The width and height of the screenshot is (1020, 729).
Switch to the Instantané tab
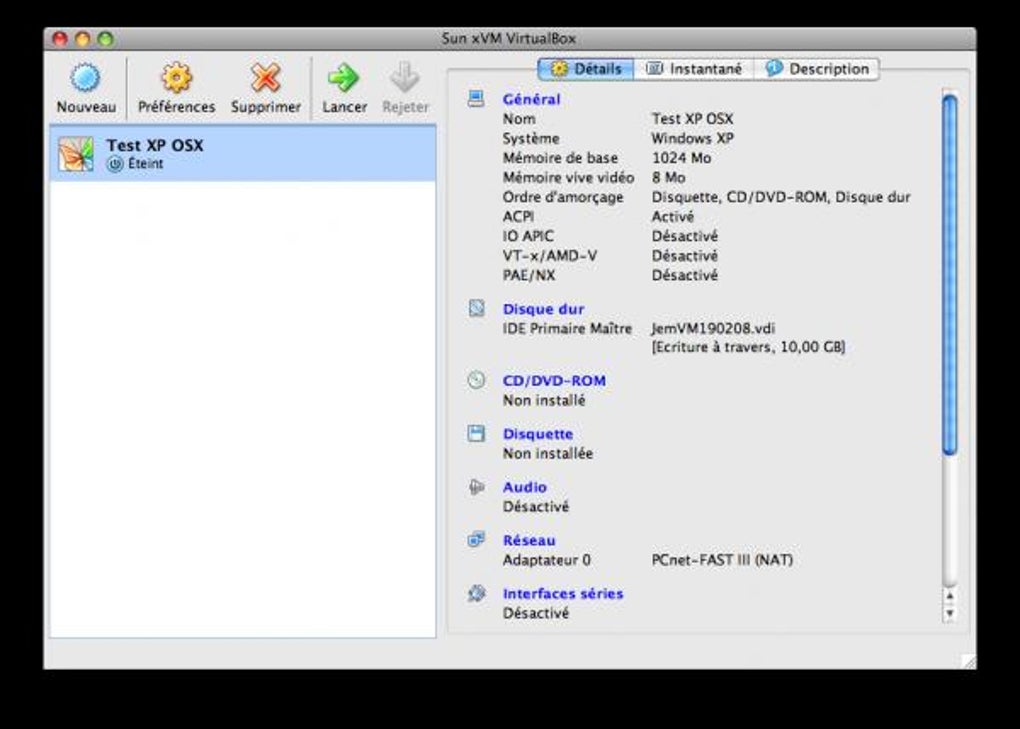click(693, 69)
